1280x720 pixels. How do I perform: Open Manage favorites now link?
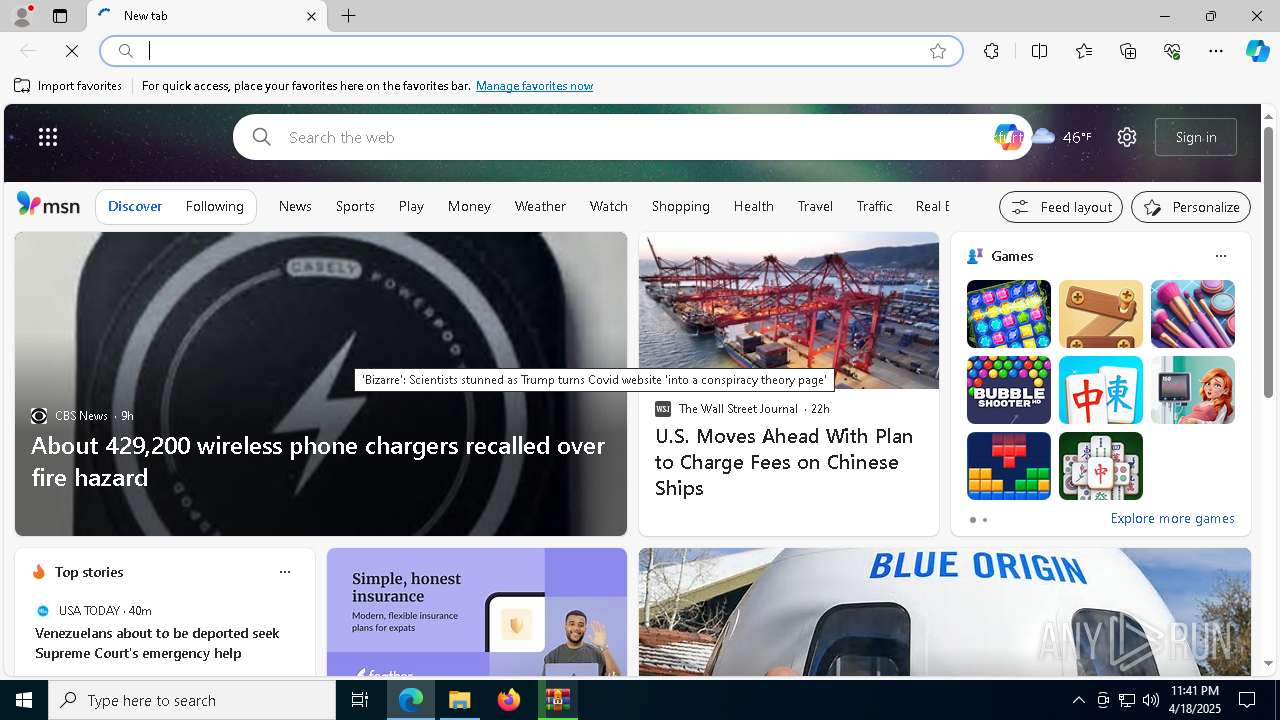pos(534,86)
